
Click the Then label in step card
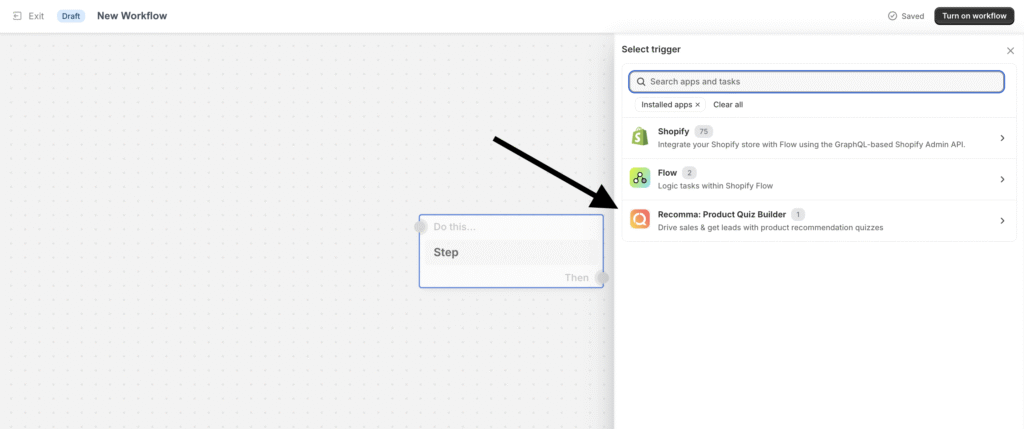point(577,278)
